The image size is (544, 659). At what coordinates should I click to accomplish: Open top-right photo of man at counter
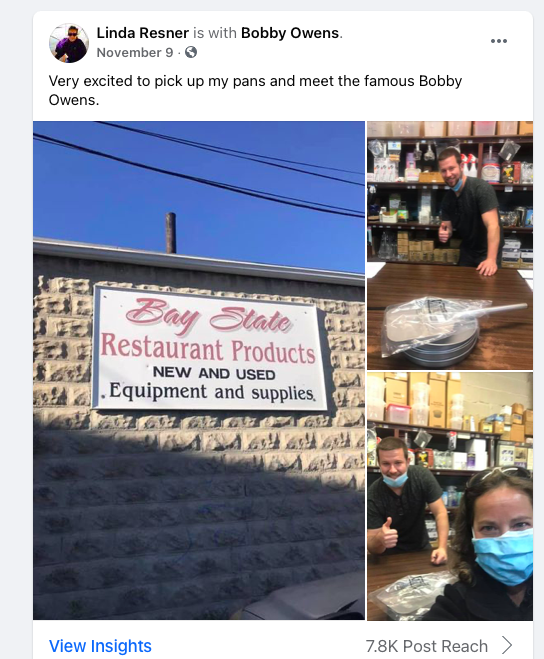(x=450, y=245)
